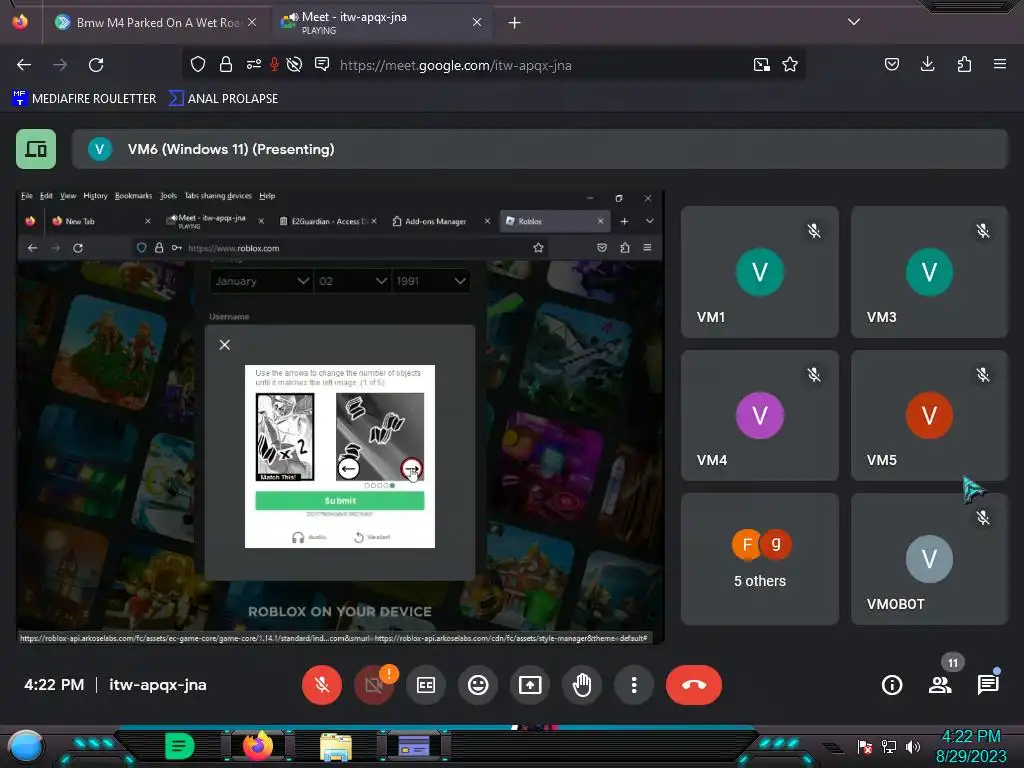Viewport: 1024px width, 768px height.
Task: Open File Explorer on the taskbar
Action: point(336,747)
